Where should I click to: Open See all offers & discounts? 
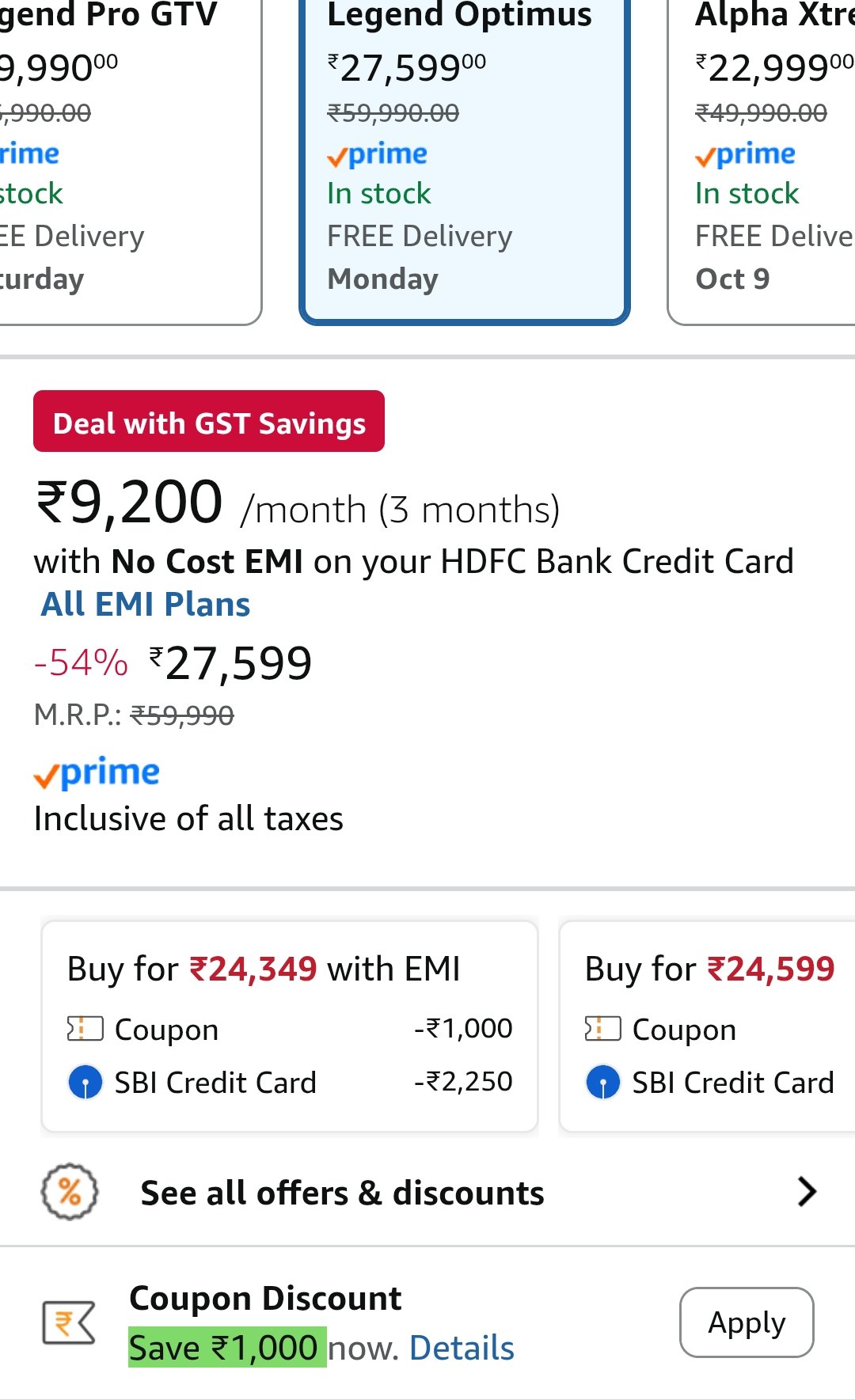pos(342,1193)
